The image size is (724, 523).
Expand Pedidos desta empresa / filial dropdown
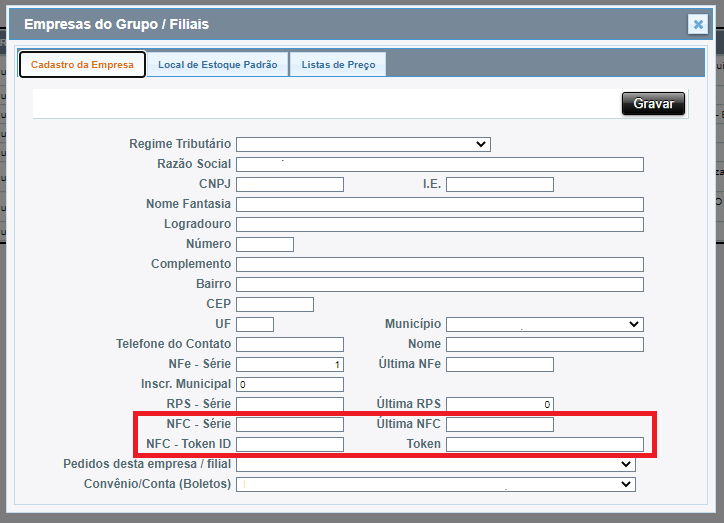pos(435,464)
